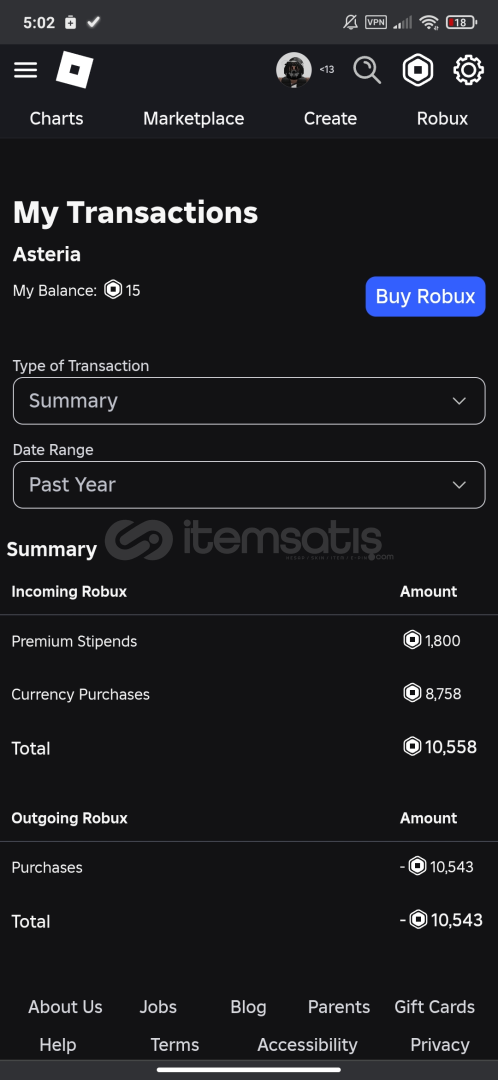498x1080 pixels.
Task: Tap the Robux hexagon icon in header
Action: [x=417, y=70]
